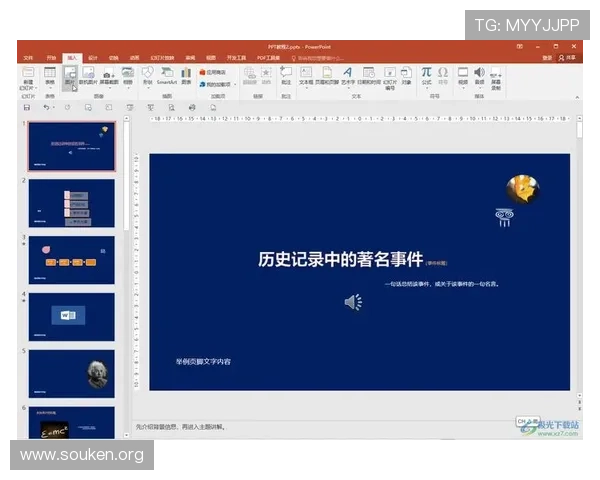Switch to the 动画 Animations tab
Screen dimensions: 600x480
point(134,58)
